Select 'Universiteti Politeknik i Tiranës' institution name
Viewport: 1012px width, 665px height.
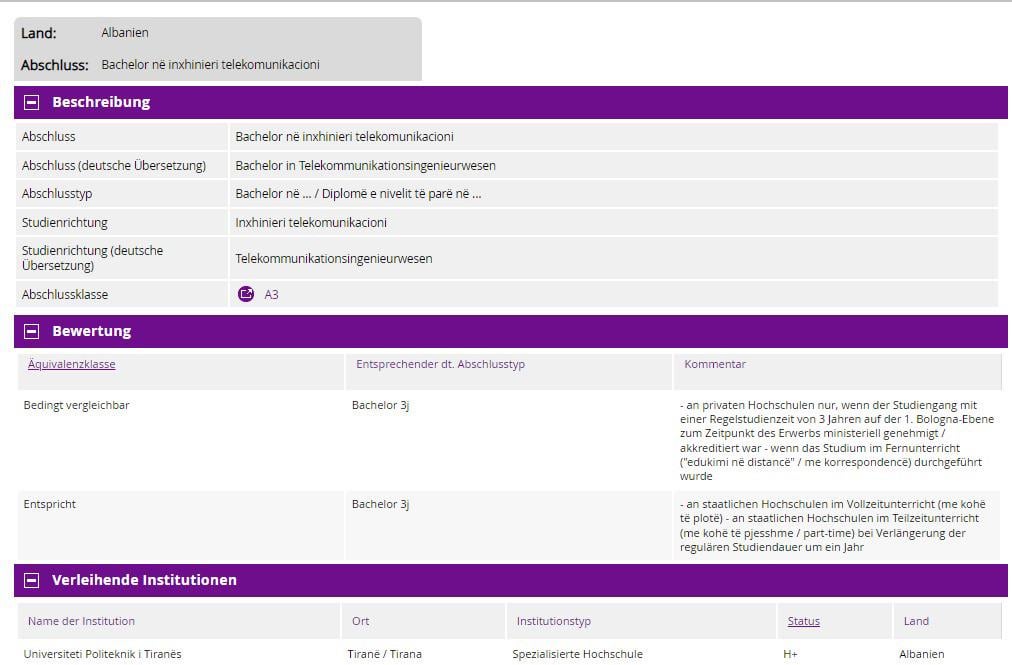coord(103,654)
